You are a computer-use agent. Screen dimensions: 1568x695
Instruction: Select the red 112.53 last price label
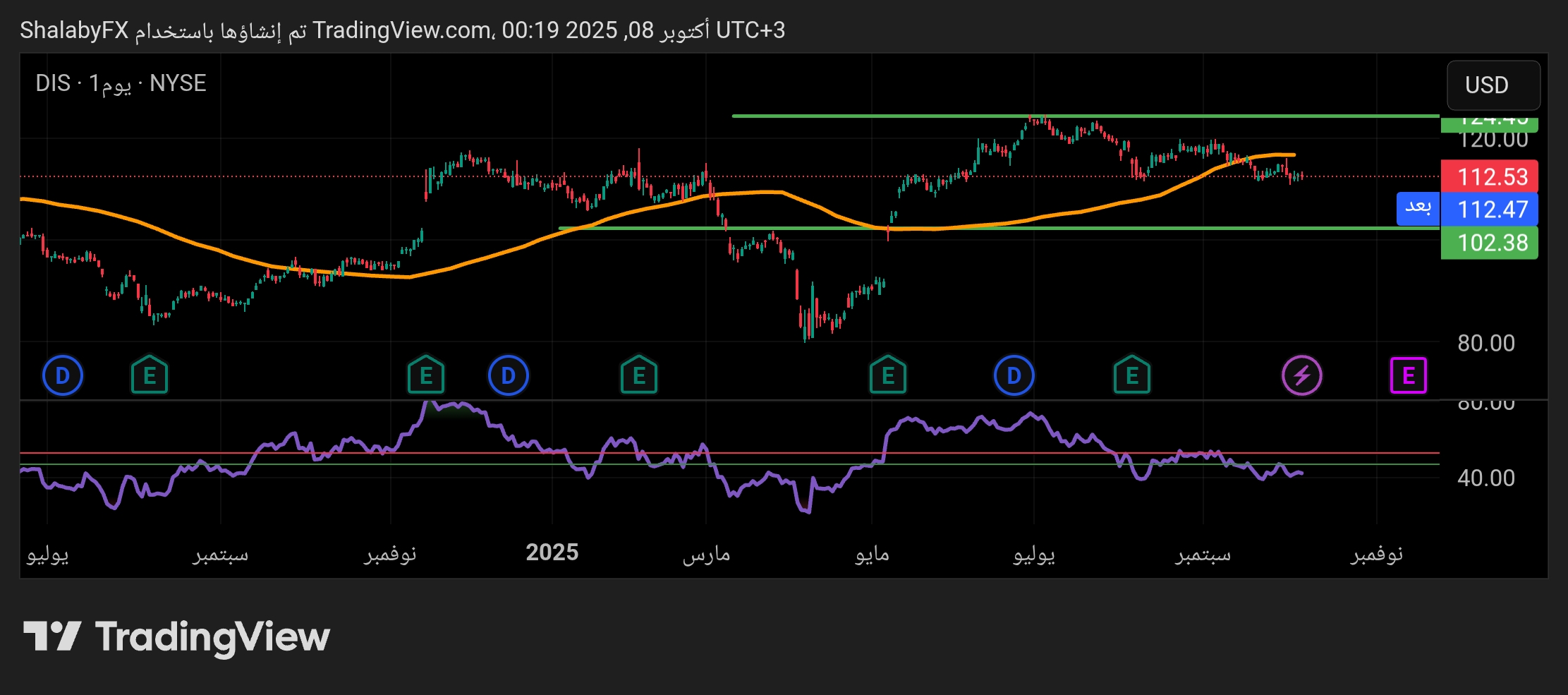pyautogui.click(x=1490, y=176)
